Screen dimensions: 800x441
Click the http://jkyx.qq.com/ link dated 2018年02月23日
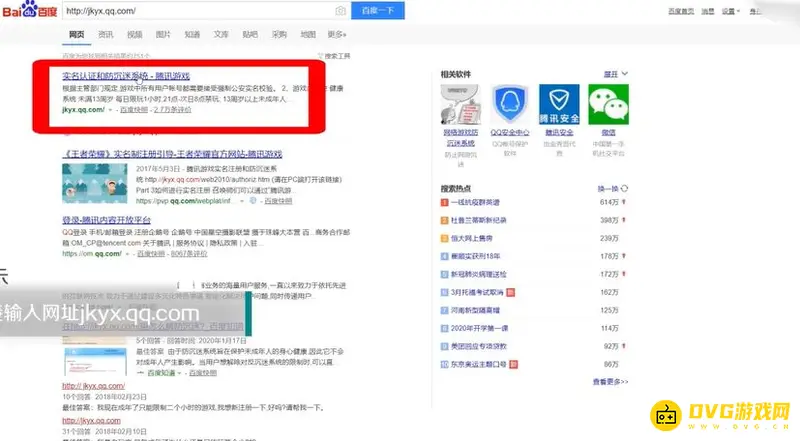93,386
